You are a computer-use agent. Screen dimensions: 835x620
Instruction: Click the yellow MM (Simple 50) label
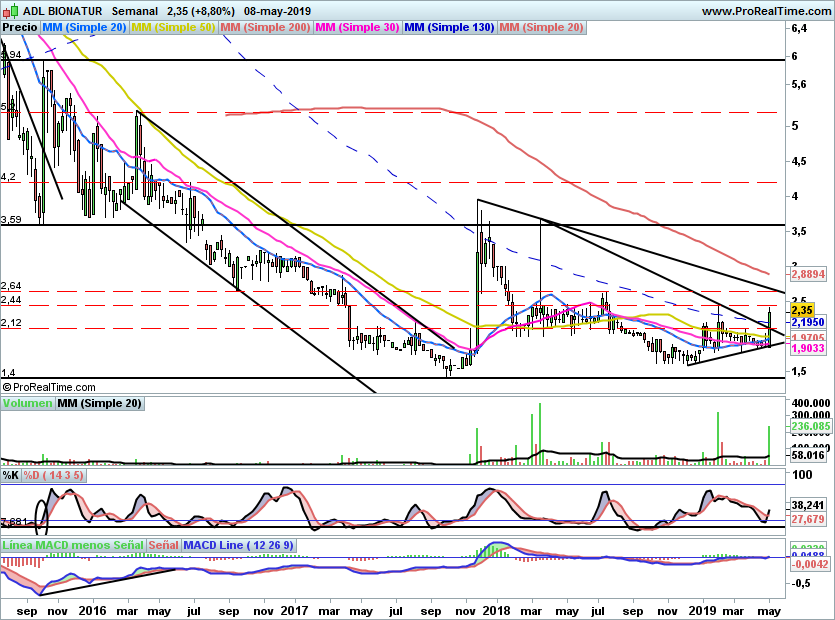coord(173,27)
